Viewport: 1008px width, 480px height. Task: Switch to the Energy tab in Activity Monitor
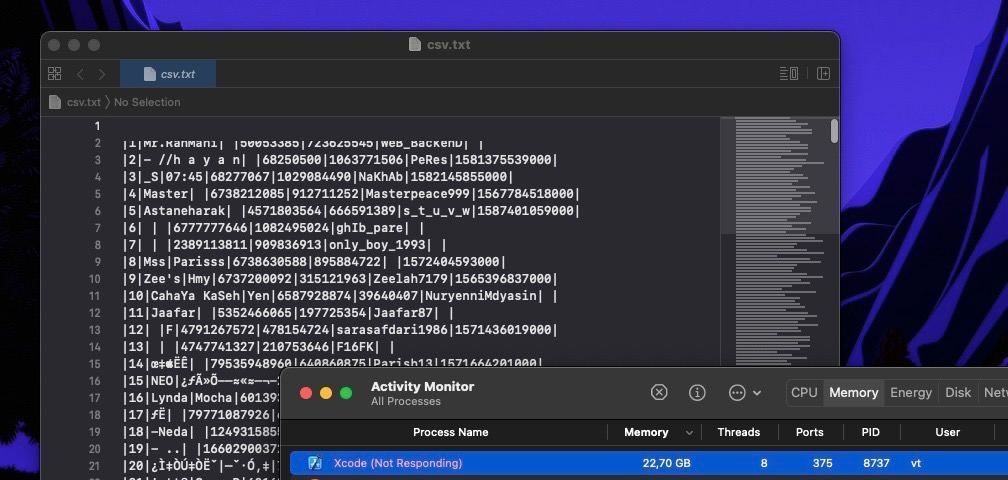[x=911, y=393]
